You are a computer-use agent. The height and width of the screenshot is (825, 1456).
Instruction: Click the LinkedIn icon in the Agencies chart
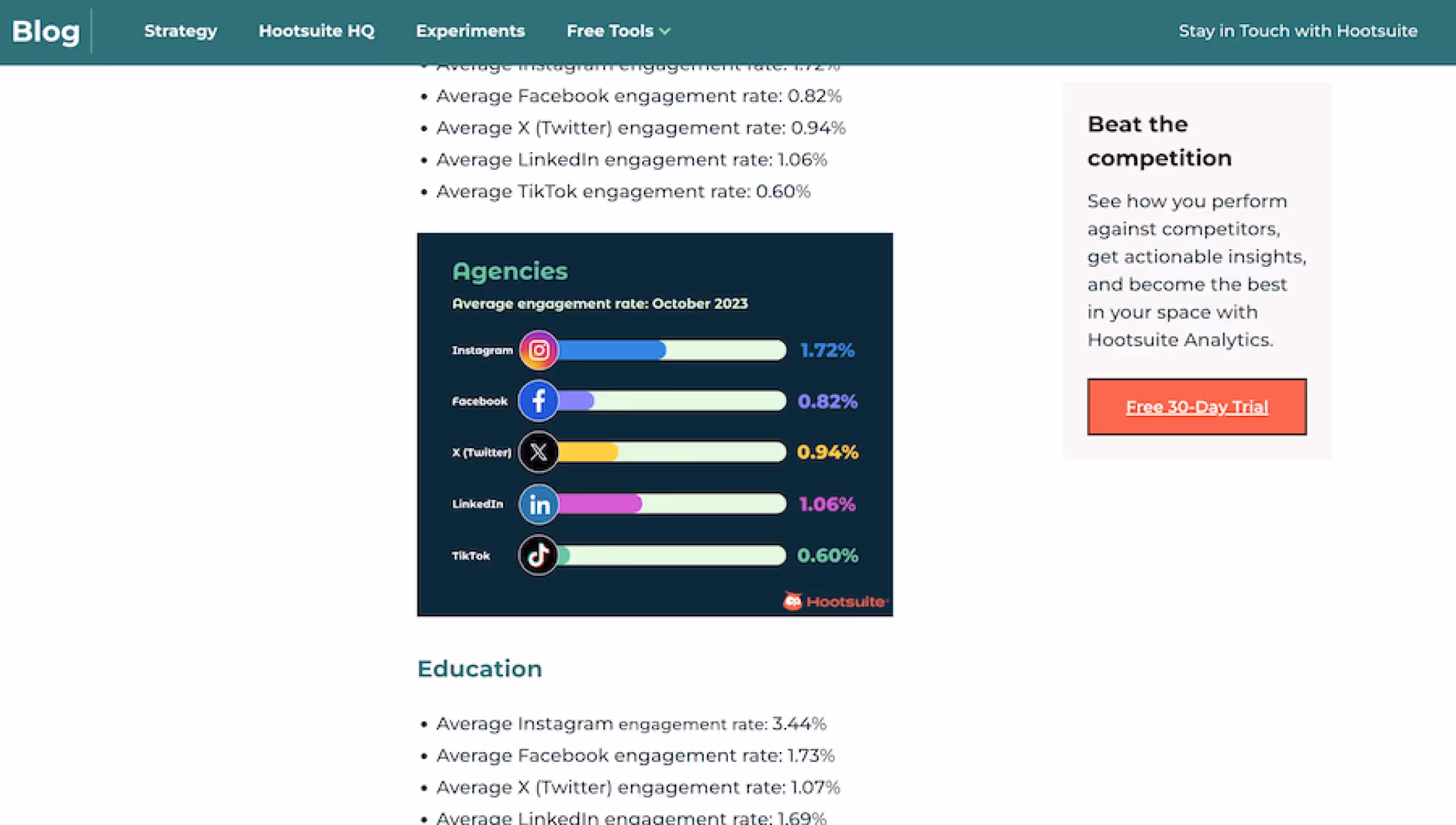point(538,504)
